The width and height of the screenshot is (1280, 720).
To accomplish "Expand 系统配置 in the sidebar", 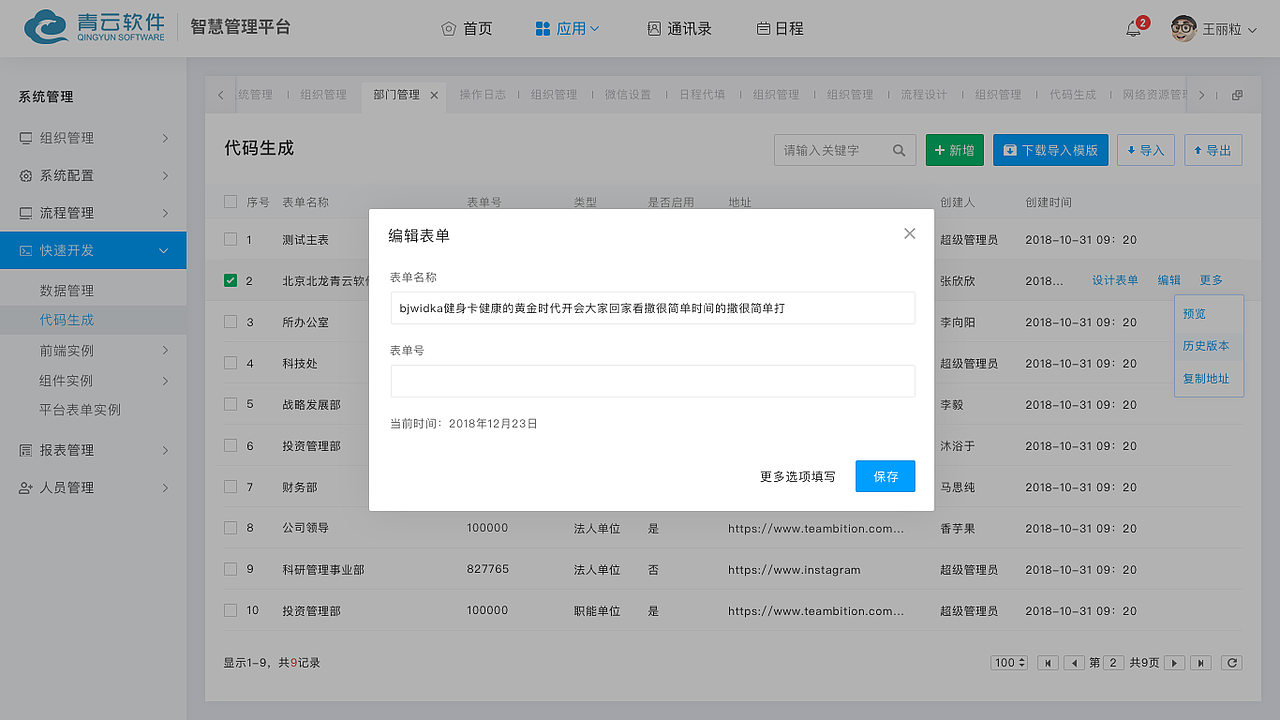I will (93, 175).
